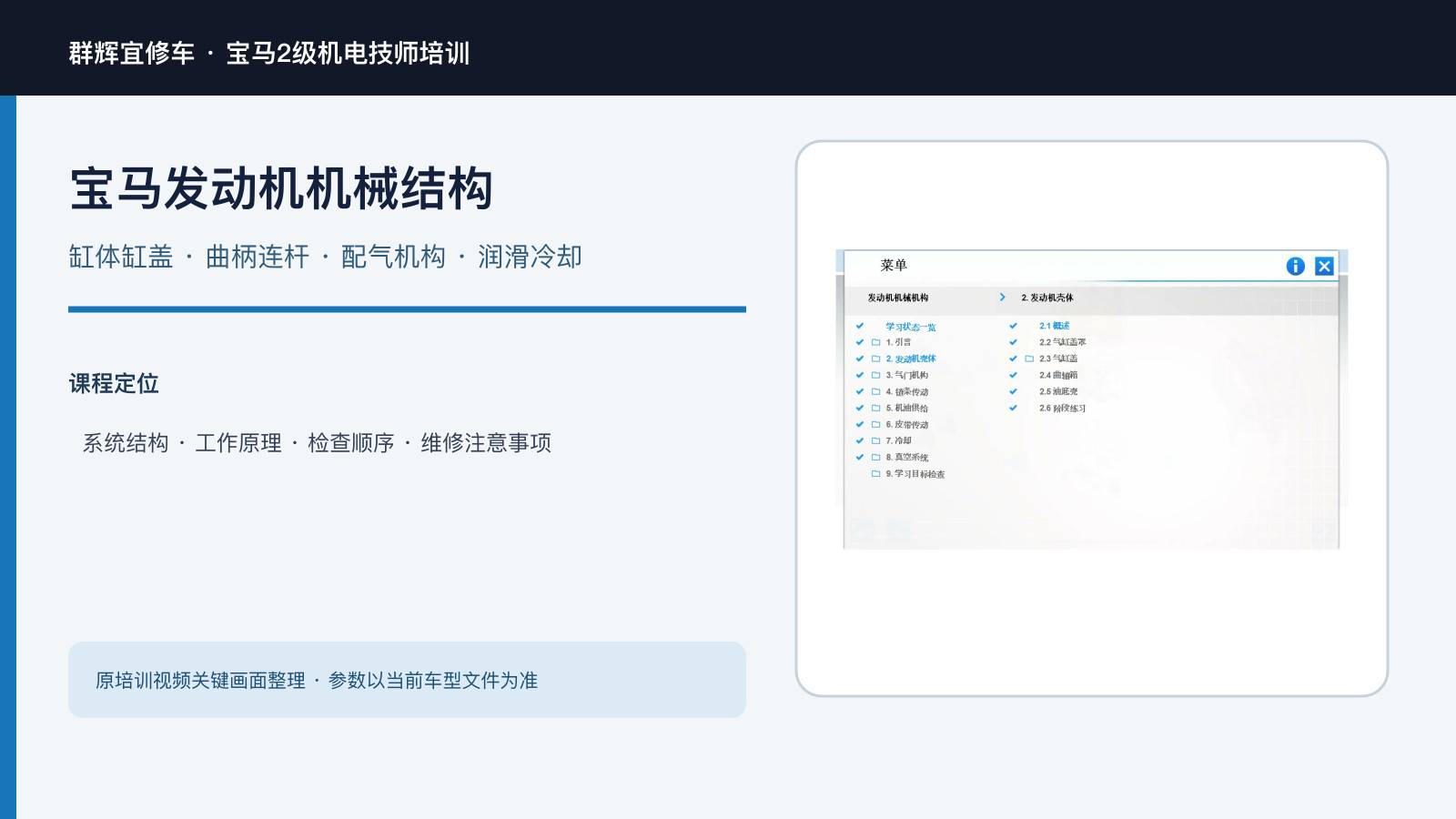Open chapter 6. 皮带传动
The width and height of the screenshot is (1456, 819).
point(907,424)
